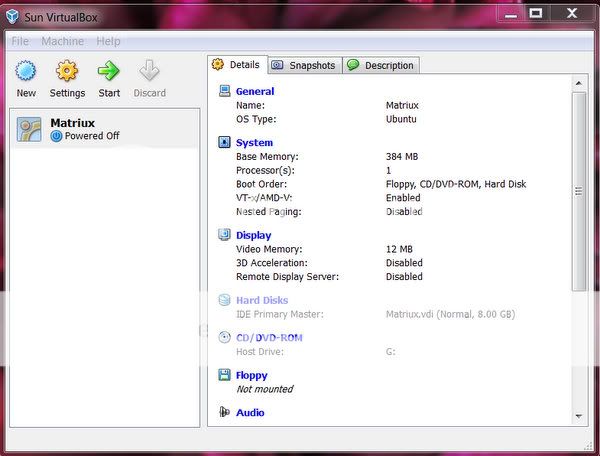Open the Floppy settings link
600x456 pixels.
[251, 375]
